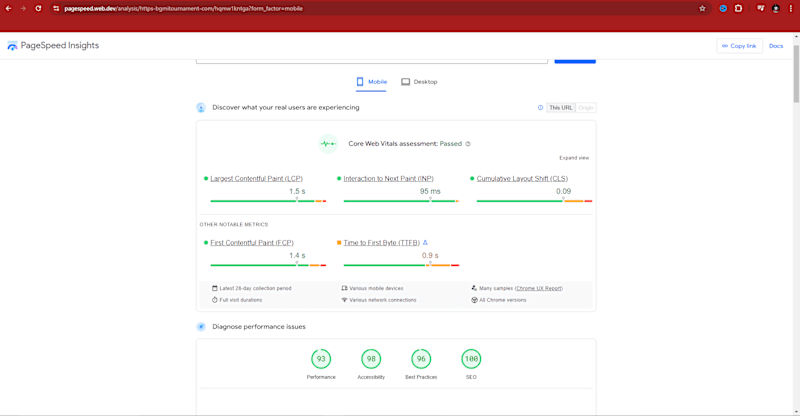Click the help icon next to Passed
Viewport: 800px width, 416px height.
[x=468, y=144]
